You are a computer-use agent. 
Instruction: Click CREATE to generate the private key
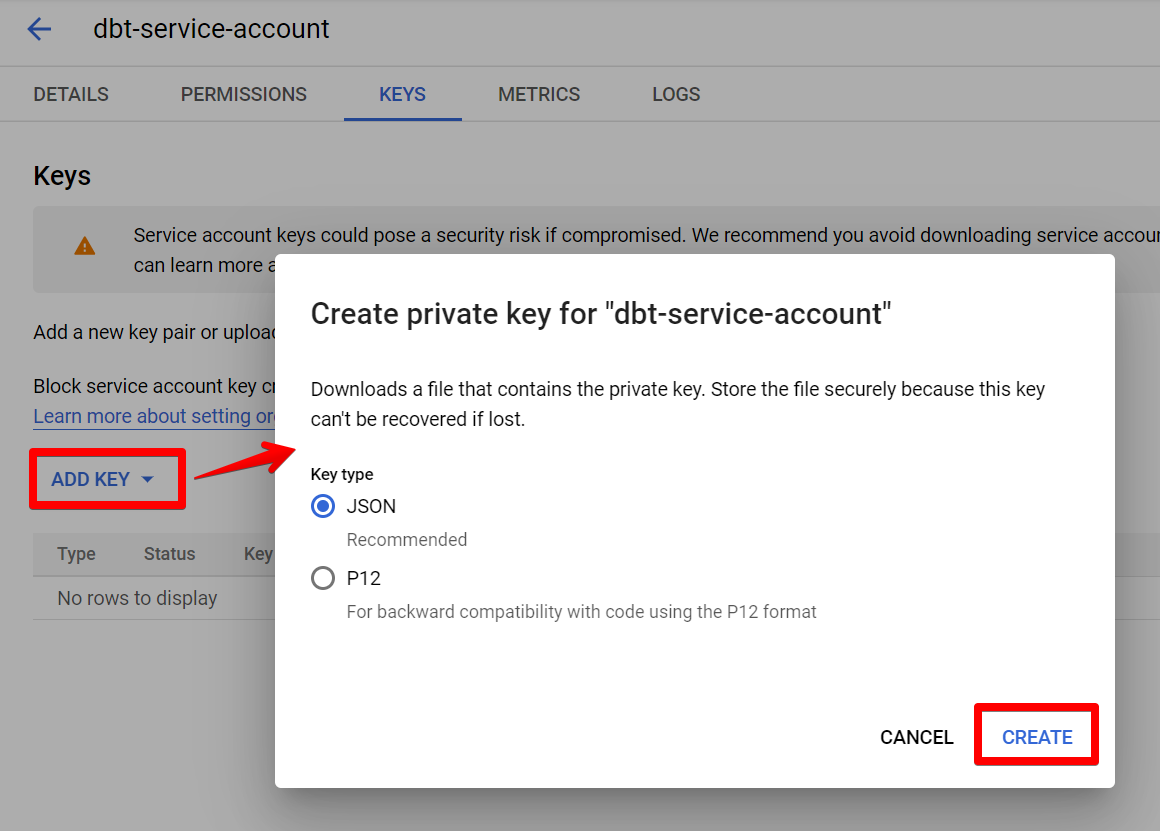(x=1037, y=737)
